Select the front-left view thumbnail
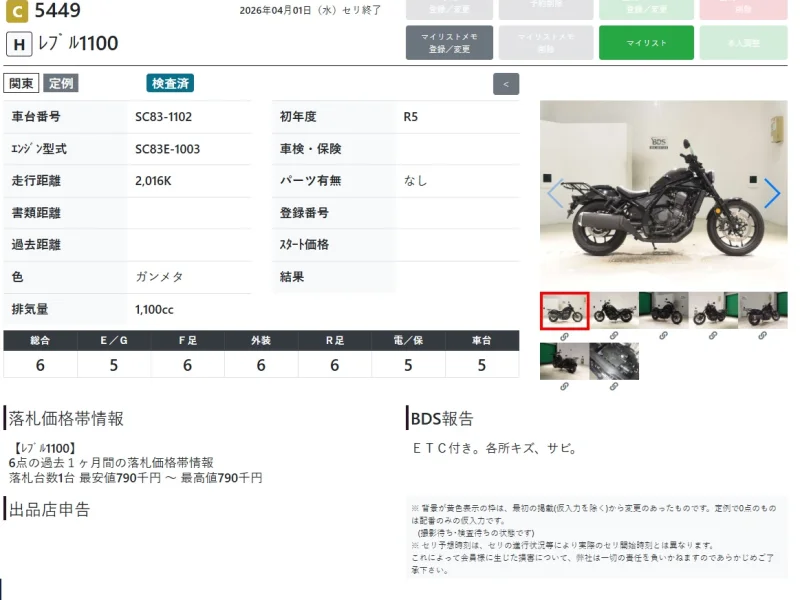This screenshot has height=600, width=800. pyautogui.click(x=713, y=310)
